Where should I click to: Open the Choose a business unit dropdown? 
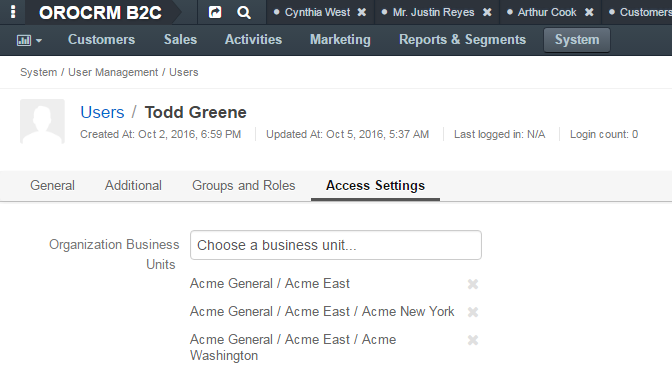(336, 245)
